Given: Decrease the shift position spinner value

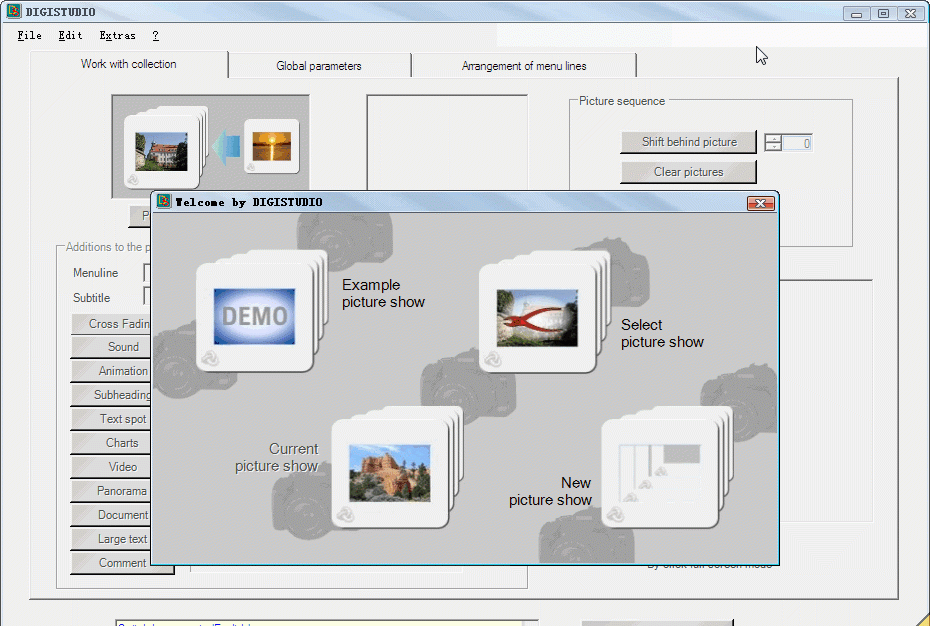Looking at the screenshot, I should point(773,147).
